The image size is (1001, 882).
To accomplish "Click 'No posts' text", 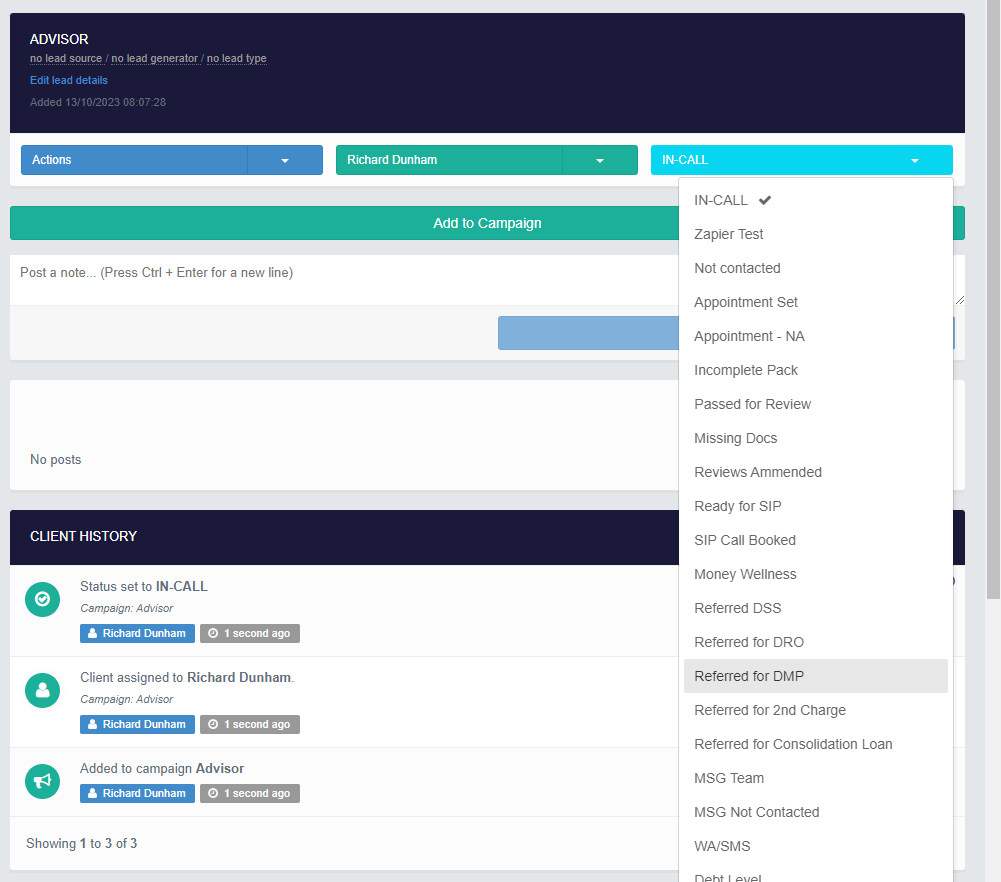I will point(56,460).
